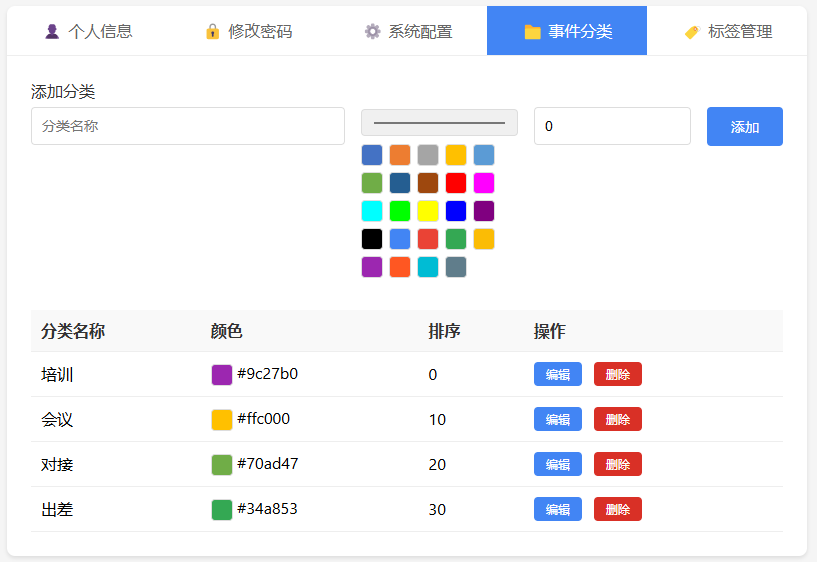Select the category name 出差
Image resolution: width=817 pixels, height=562 pixels.
[x=57, y=509]
